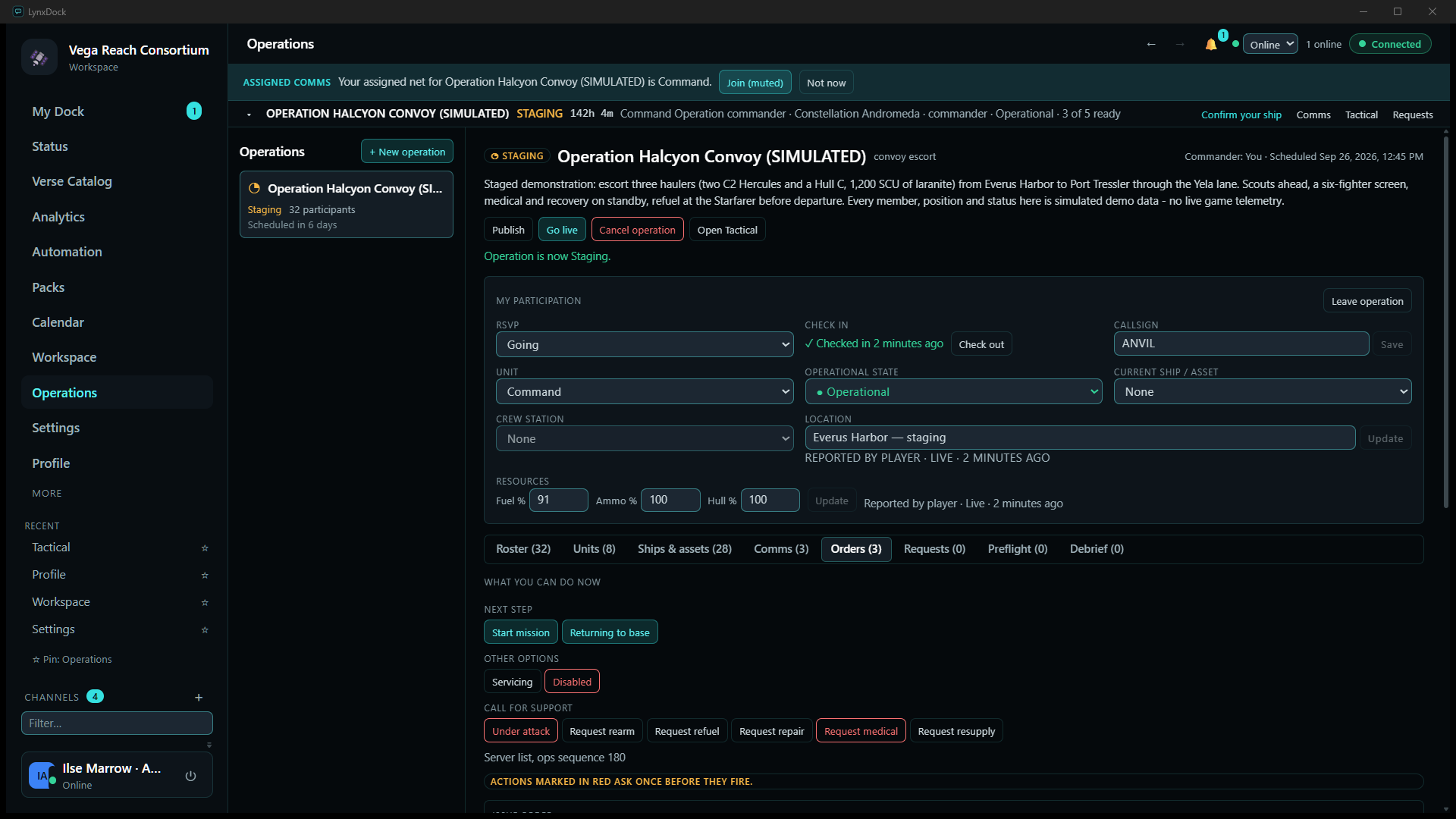1456x819 pixels.
Task: Switch to the Roster (32) tab
Action: coord(523,549)
